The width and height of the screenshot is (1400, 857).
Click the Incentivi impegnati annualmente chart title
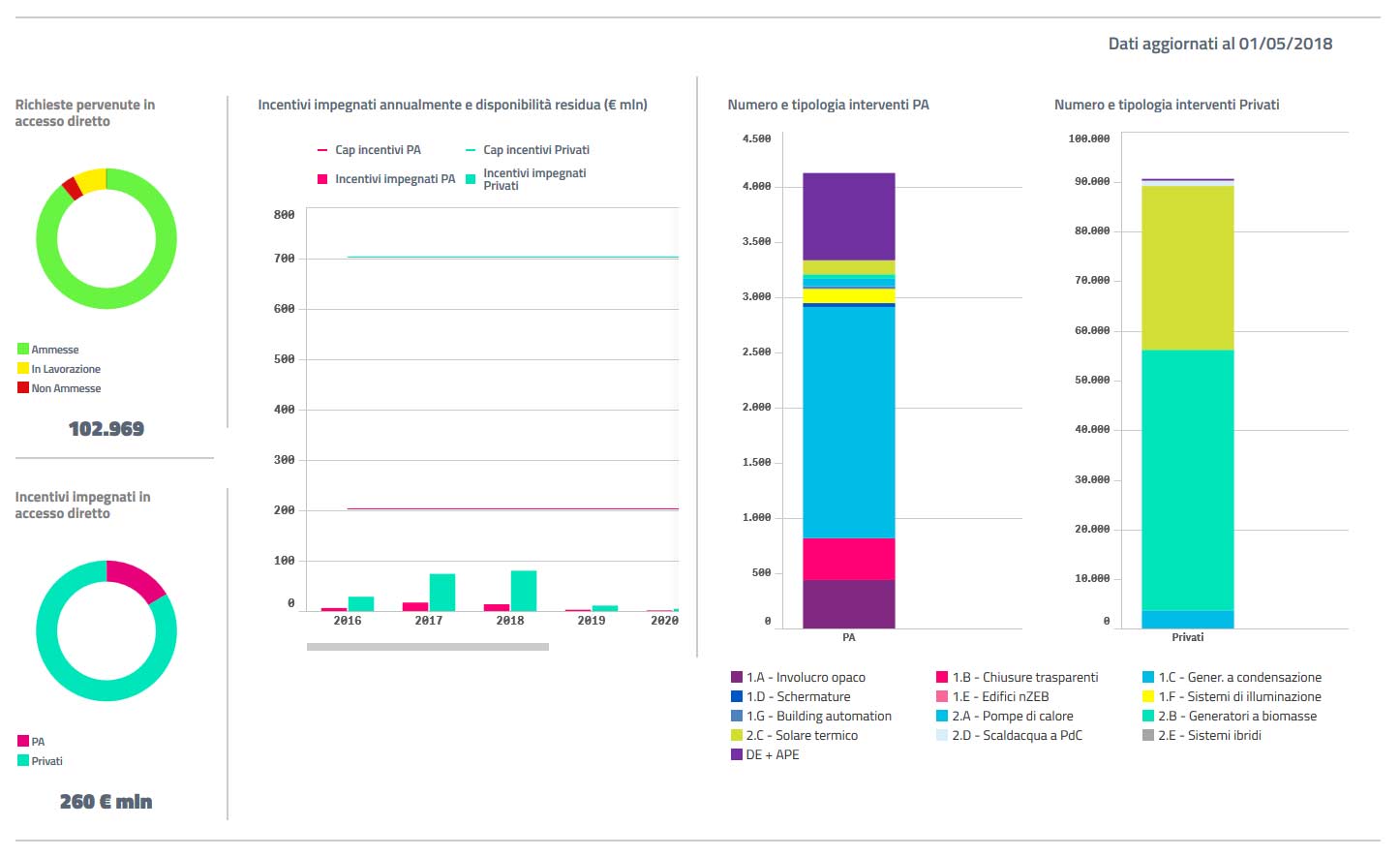click(x=452, y=105)
